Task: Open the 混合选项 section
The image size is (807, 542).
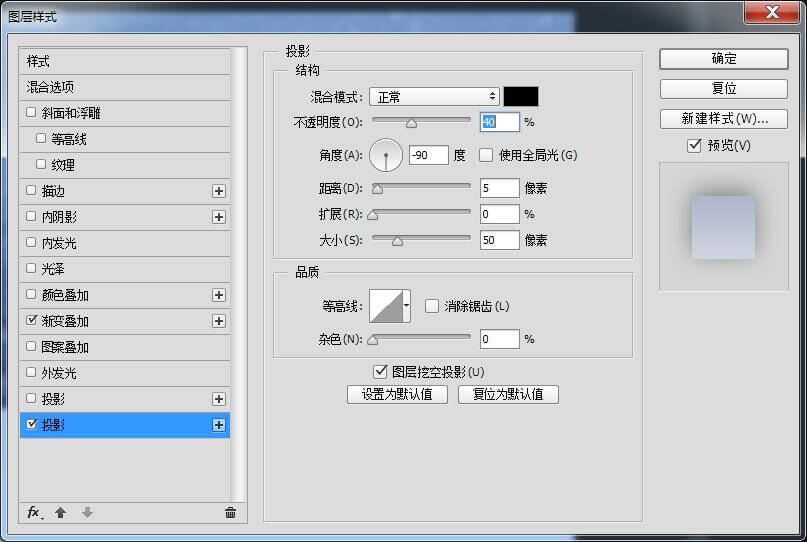Action: coord(125,87)
